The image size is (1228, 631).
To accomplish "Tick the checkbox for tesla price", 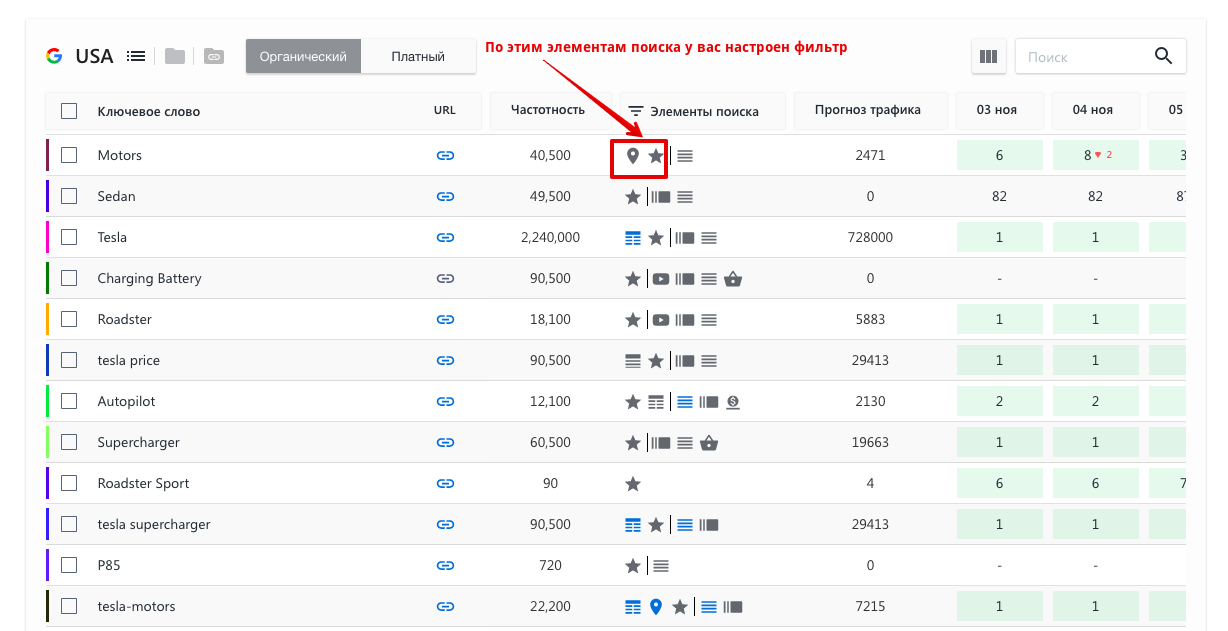I will pos(69,360).
